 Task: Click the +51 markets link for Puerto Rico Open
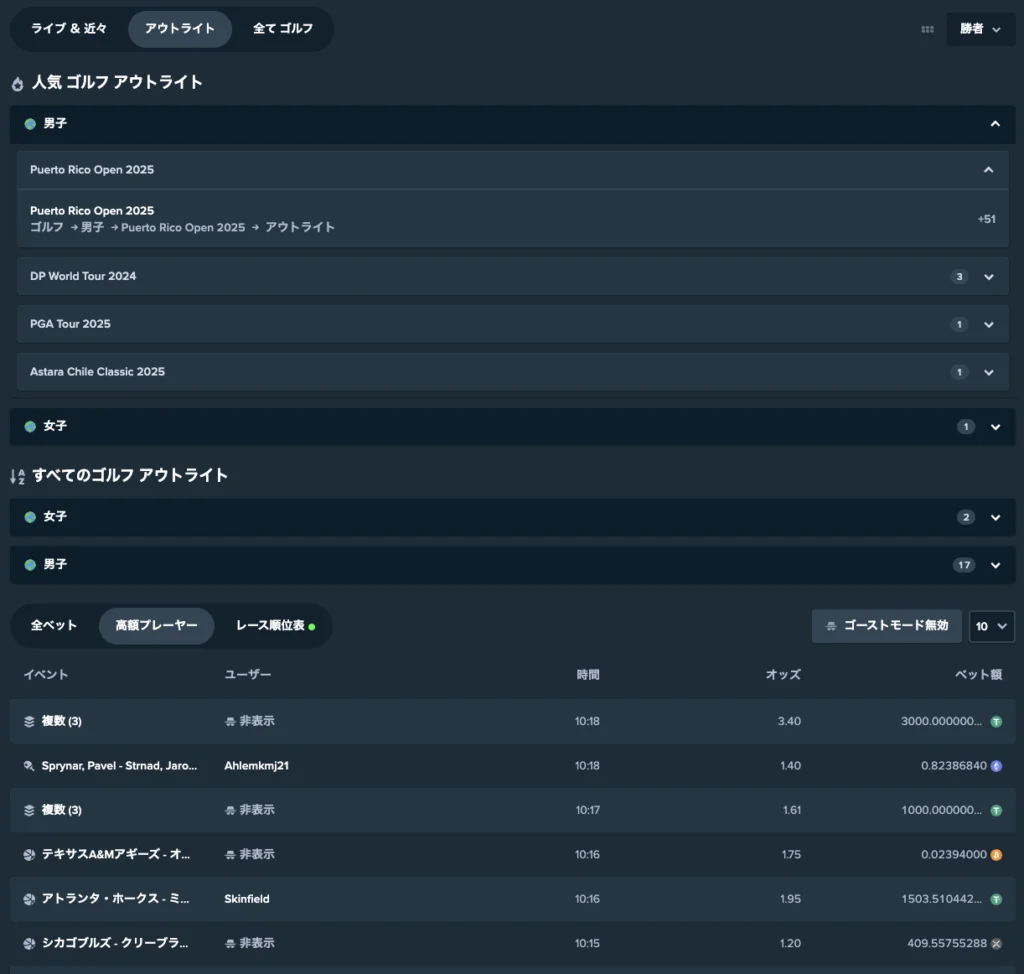click(x=986, y=219)
